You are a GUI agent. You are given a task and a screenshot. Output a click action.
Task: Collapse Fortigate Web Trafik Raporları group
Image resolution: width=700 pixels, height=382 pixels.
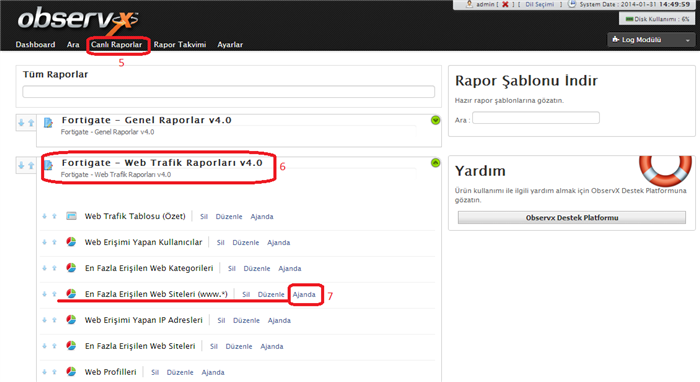[436, 163]
